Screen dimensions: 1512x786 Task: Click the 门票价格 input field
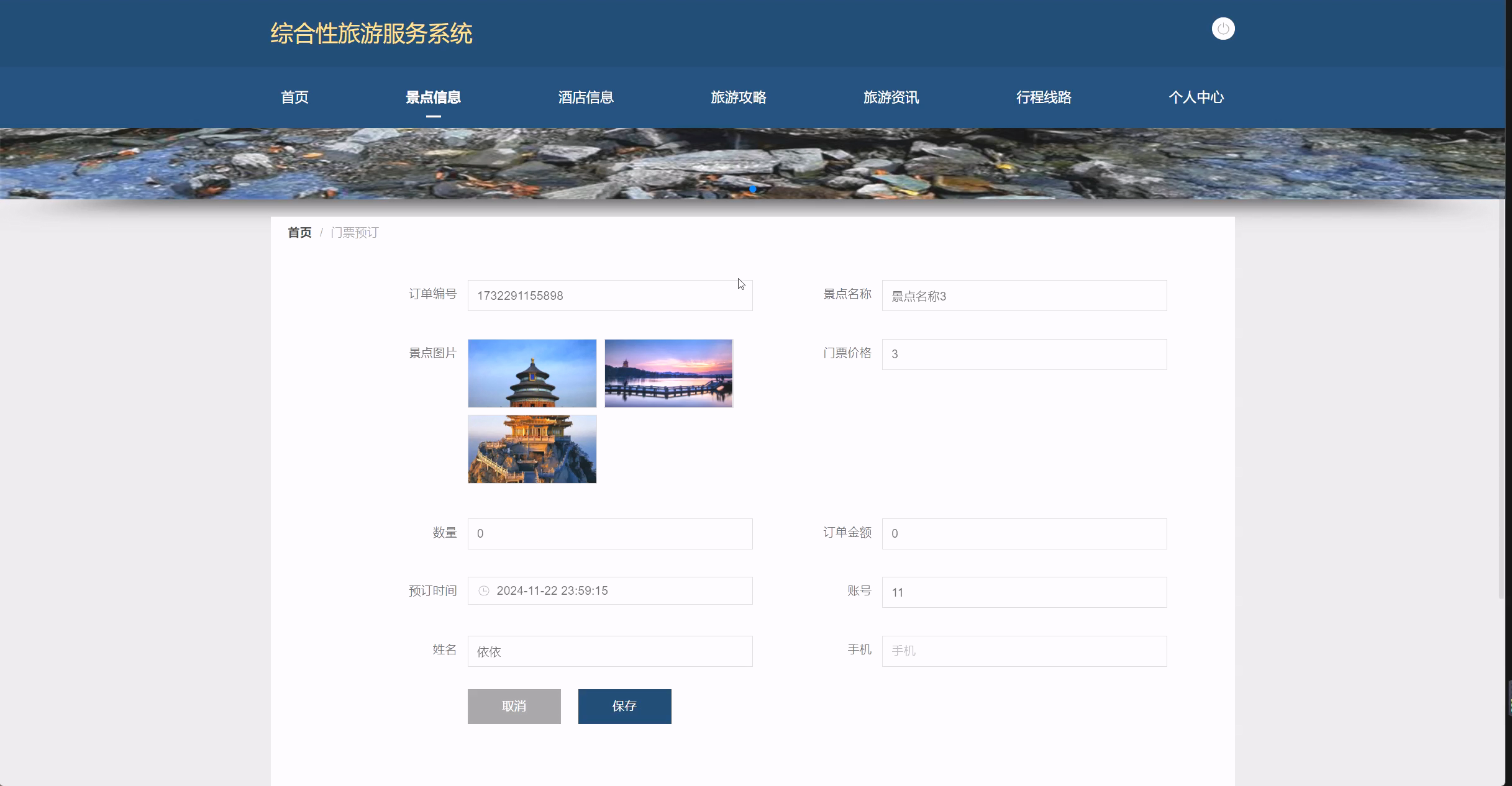point(1024,355)
